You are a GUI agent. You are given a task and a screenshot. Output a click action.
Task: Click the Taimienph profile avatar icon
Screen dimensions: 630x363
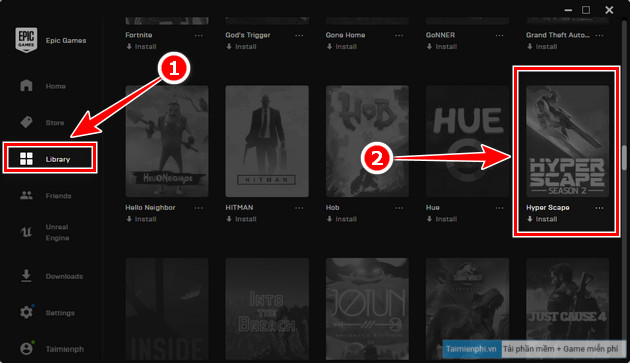[x=26, y=349]
